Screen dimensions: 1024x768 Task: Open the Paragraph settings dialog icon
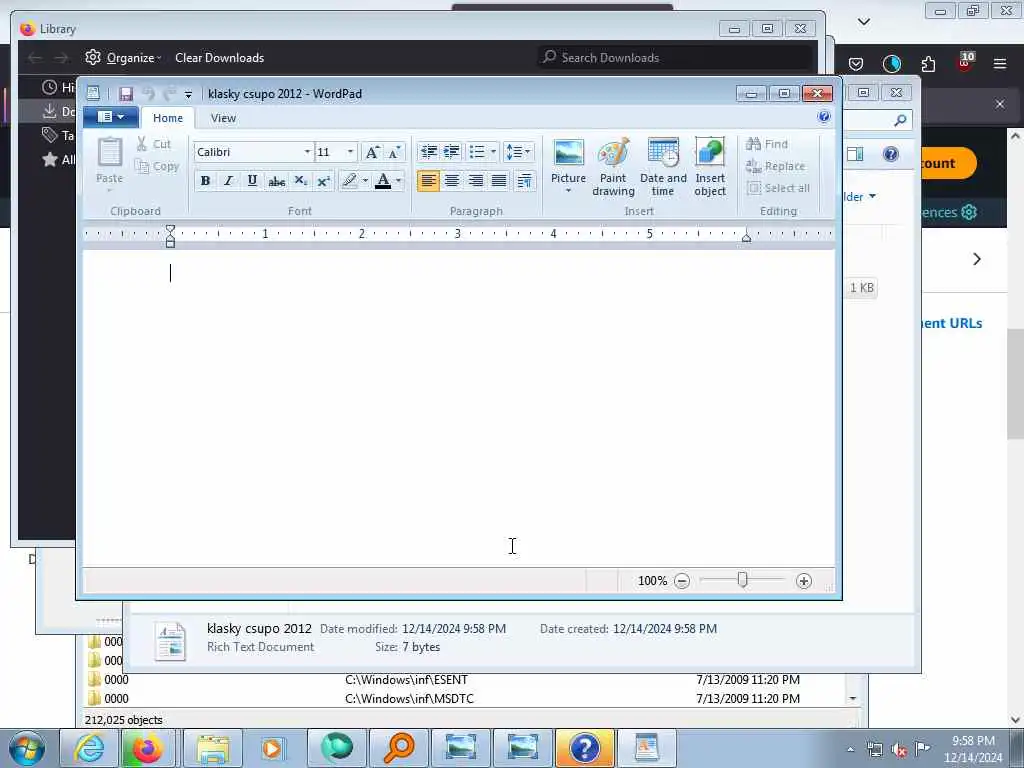pyautogui.click(x=524, y=181)
